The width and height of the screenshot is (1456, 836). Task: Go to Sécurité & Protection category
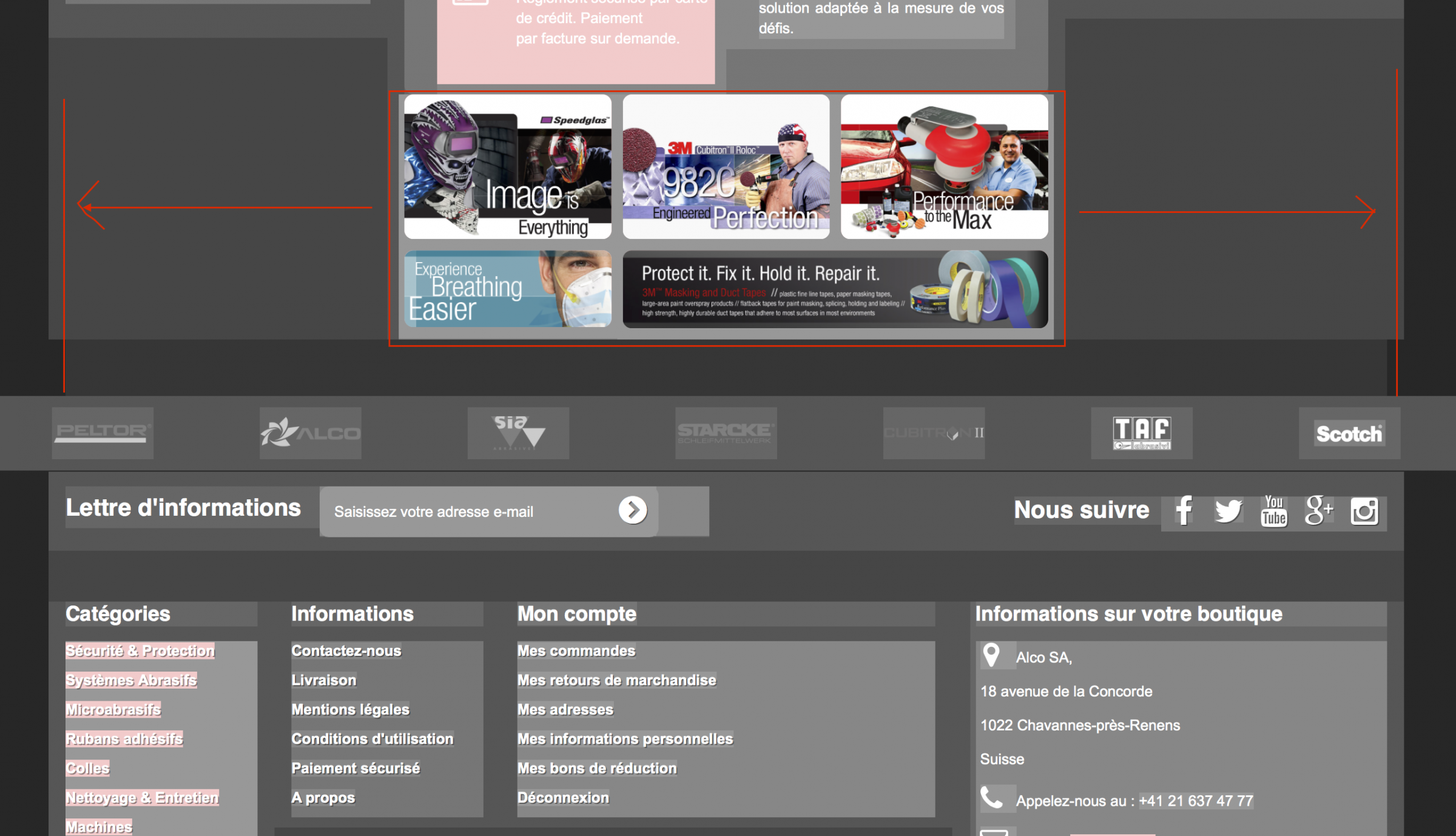[140, 651]
